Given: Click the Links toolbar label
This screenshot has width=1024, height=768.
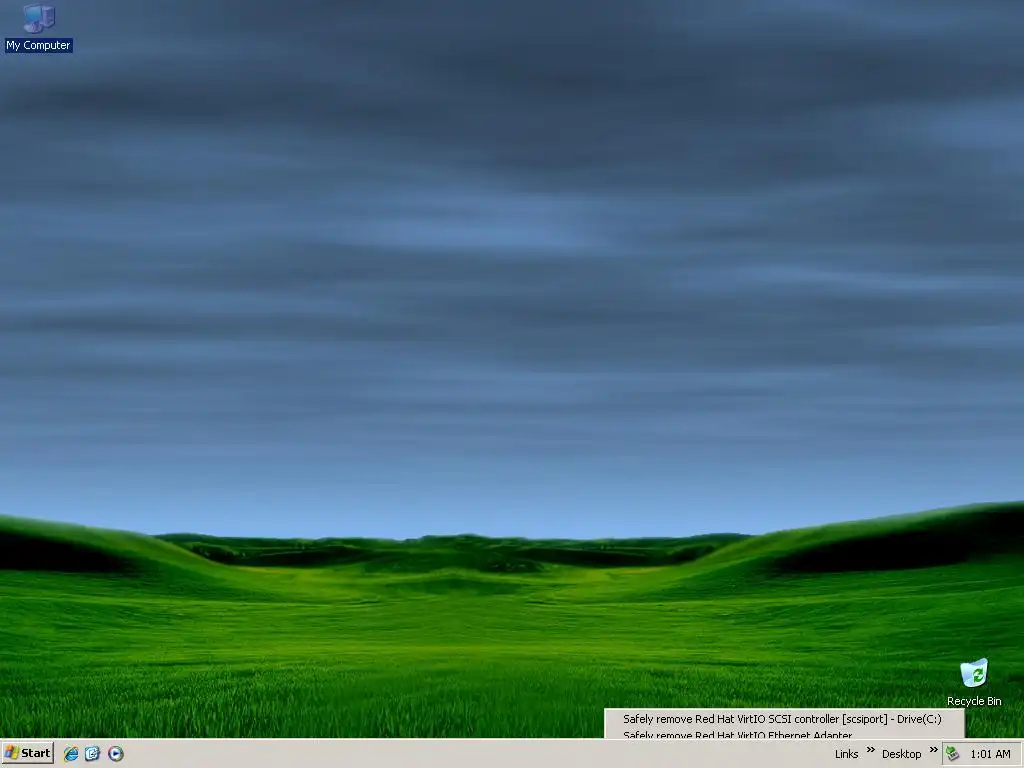Looking at the screenshot, I should coord(846,754).
